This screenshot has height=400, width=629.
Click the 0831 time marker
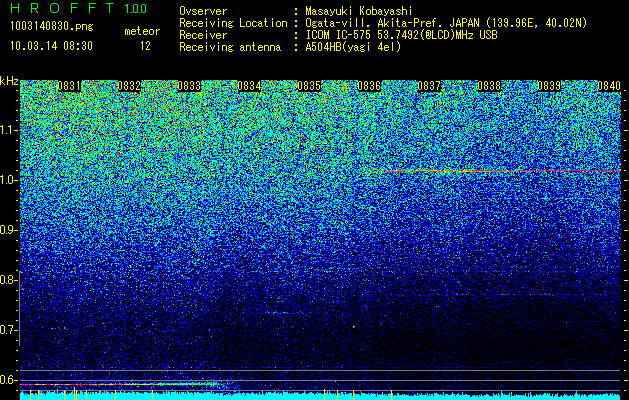(x=69, y=86)
